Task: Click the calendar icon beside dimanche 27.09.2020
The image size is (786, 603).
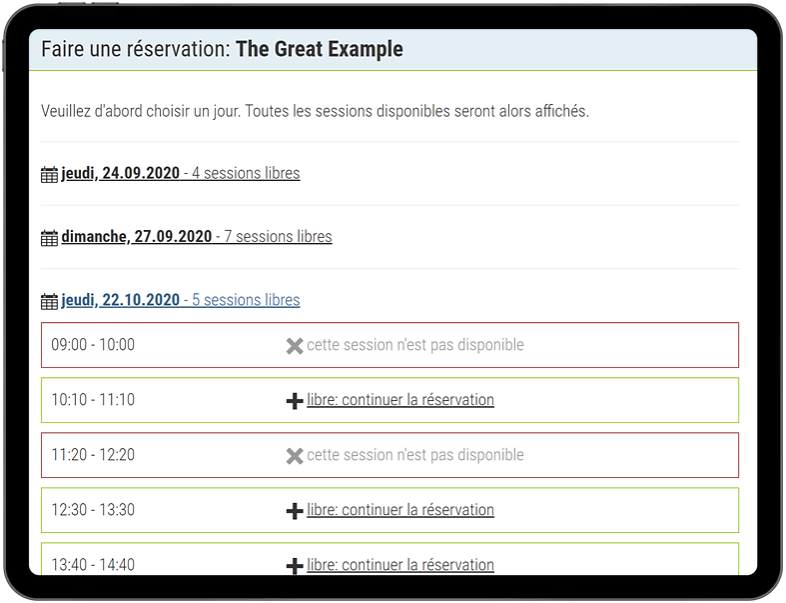Action: click(x=49, y=238)
